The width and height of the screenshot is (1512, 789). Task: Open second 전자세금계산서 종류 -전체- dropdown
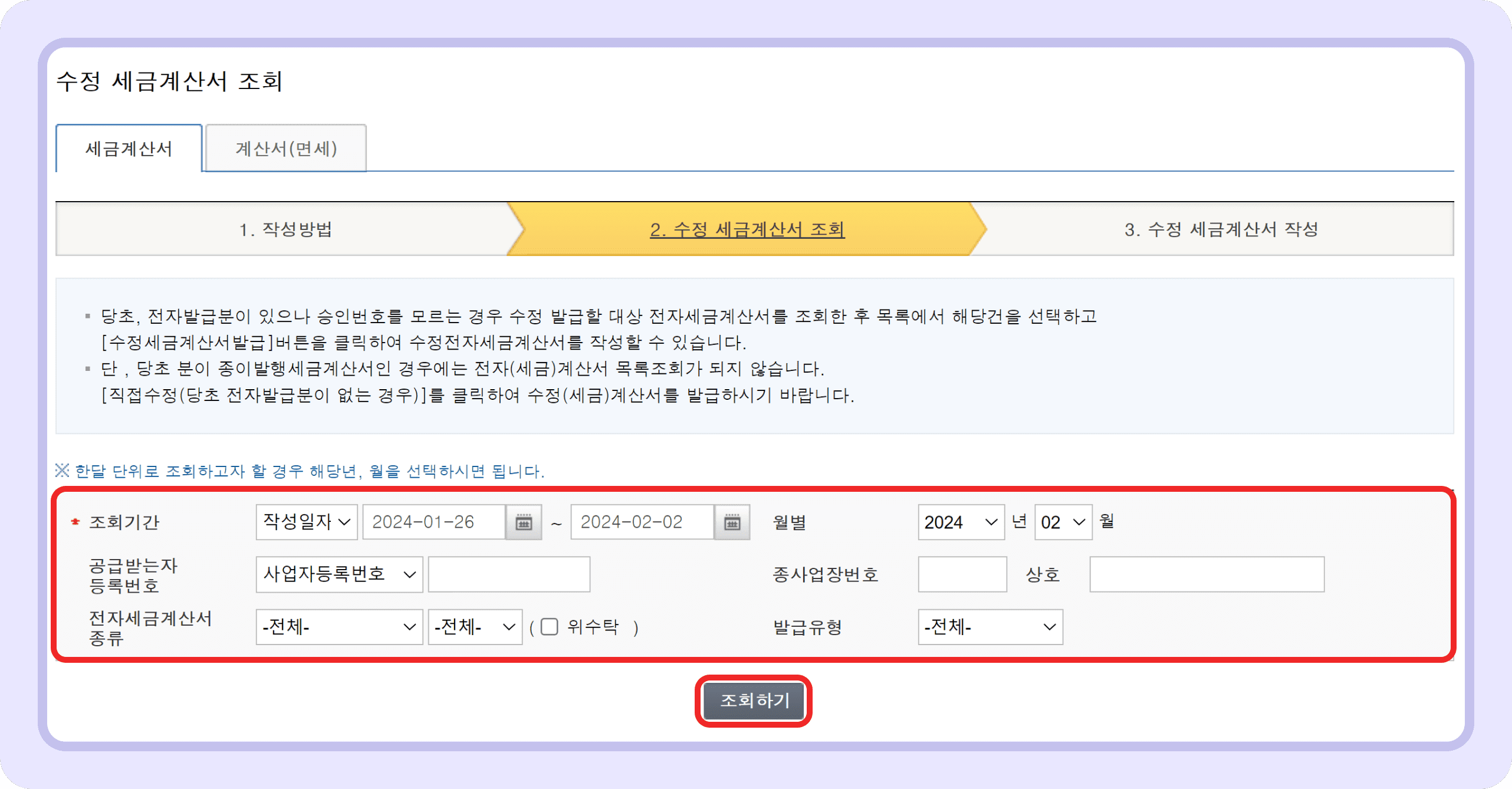[475, 627]
